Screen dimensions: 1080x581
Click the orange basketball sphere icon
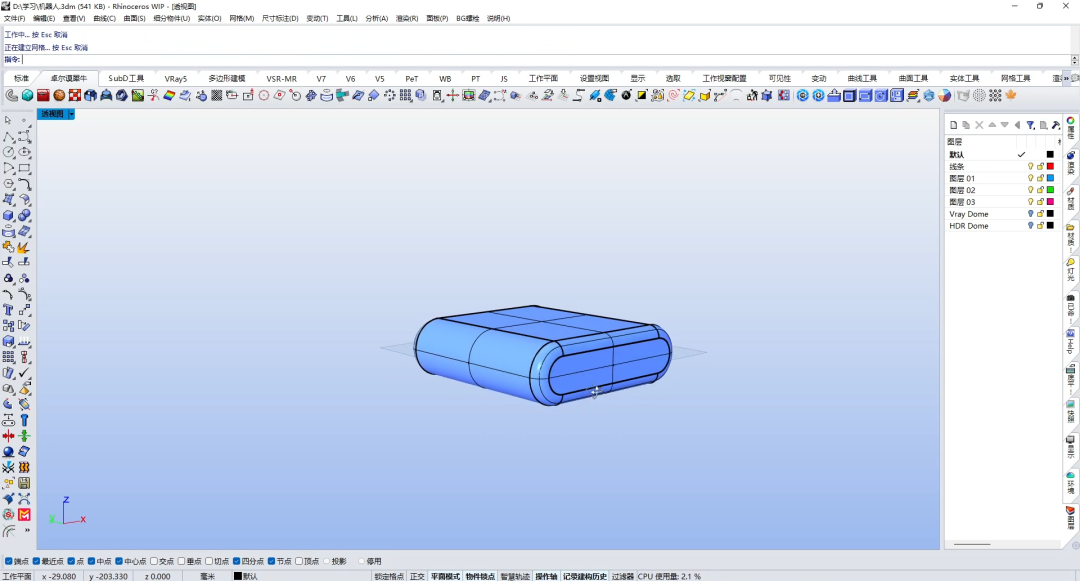click(59, 96)
